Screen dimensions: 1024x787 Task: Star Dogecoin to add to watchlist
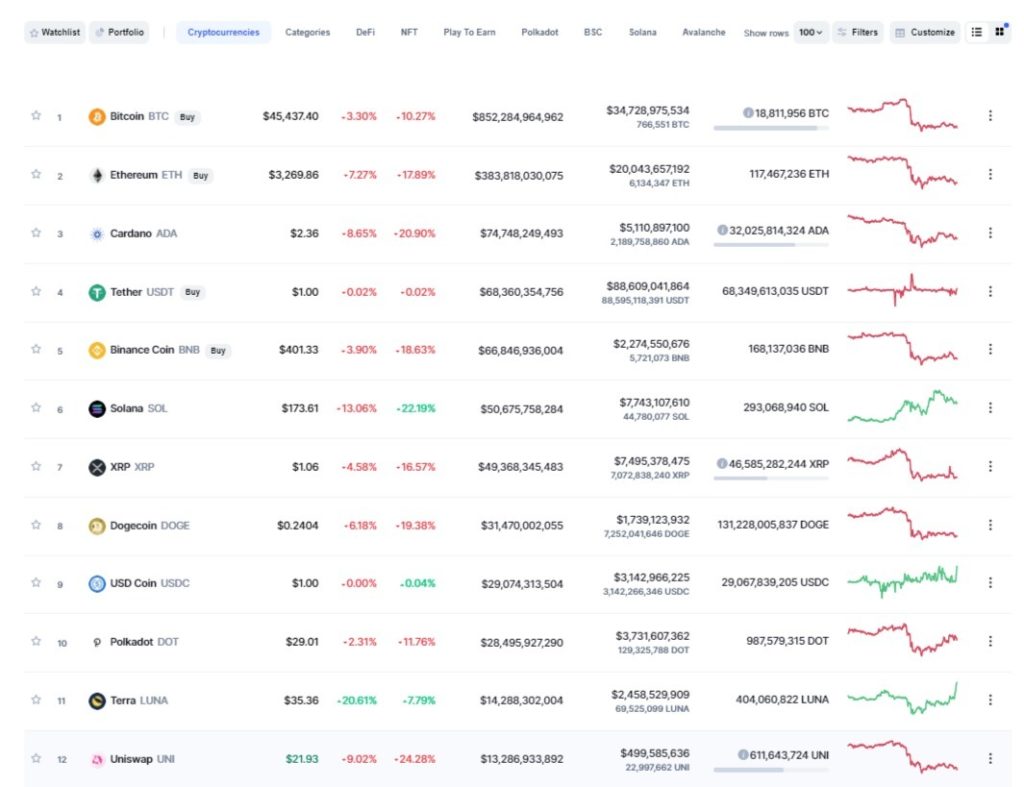(36, 524)
